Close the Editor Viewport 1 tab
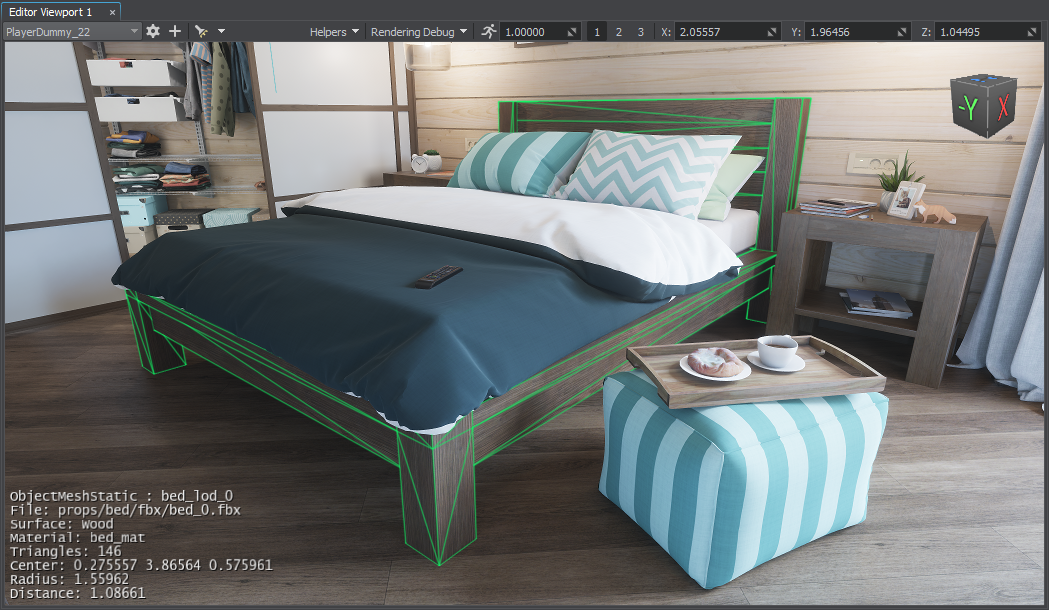1049x610 pixels. pyautogui.click(x=111, y=11)
